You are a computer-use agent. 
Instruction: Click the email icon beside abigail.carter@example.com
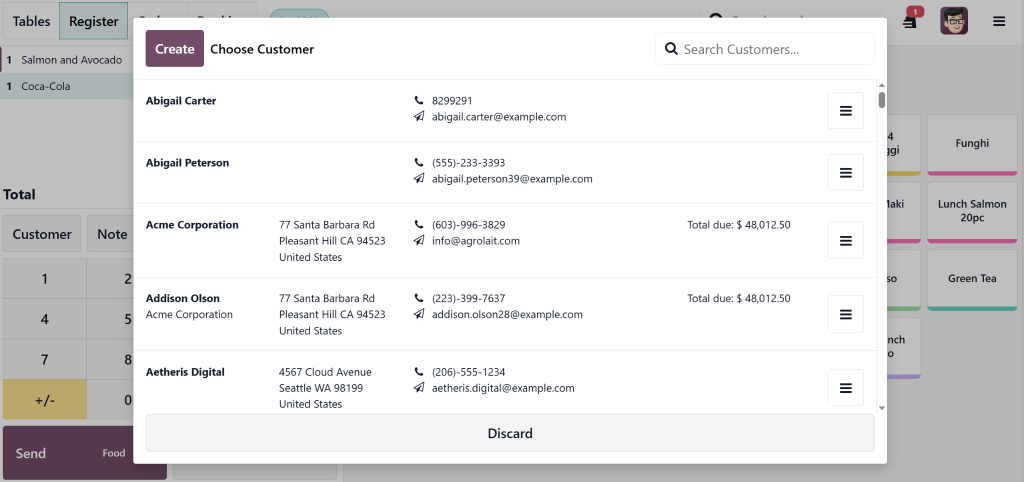coord(419,117)
